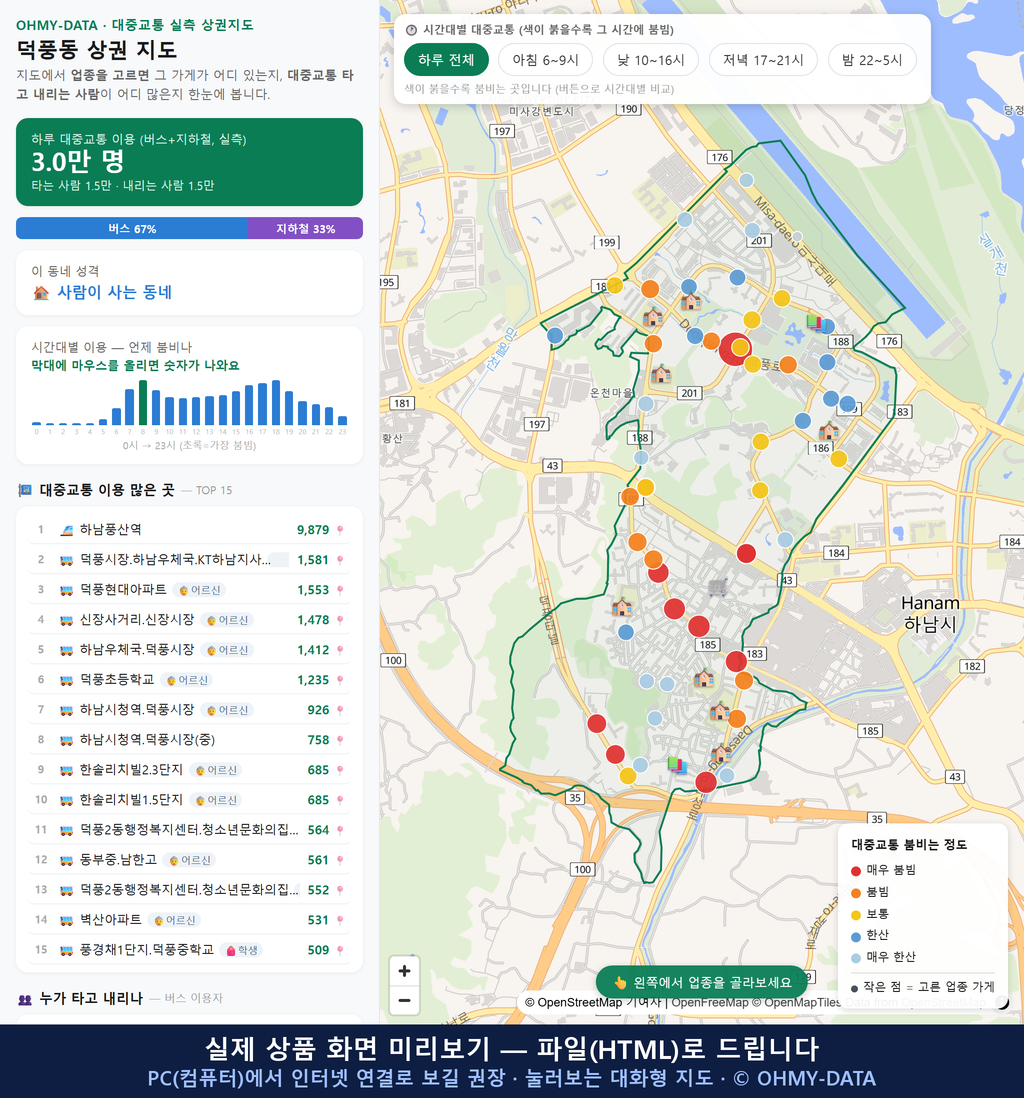1024x1098 pixels.
Task: Zoom in with the plus button
Action: point(404,971)
